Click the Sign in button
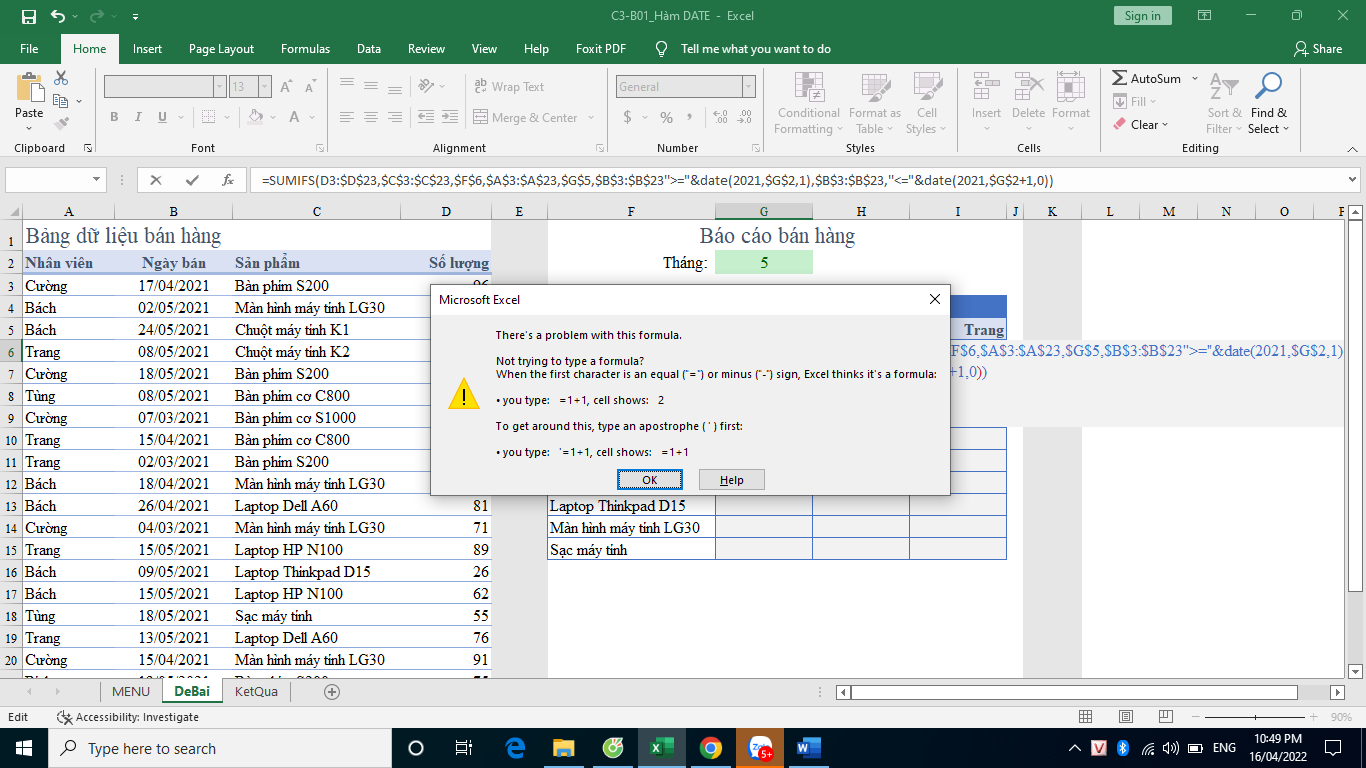This screenshot has height=768, width=1366. tap(1142, 15)
